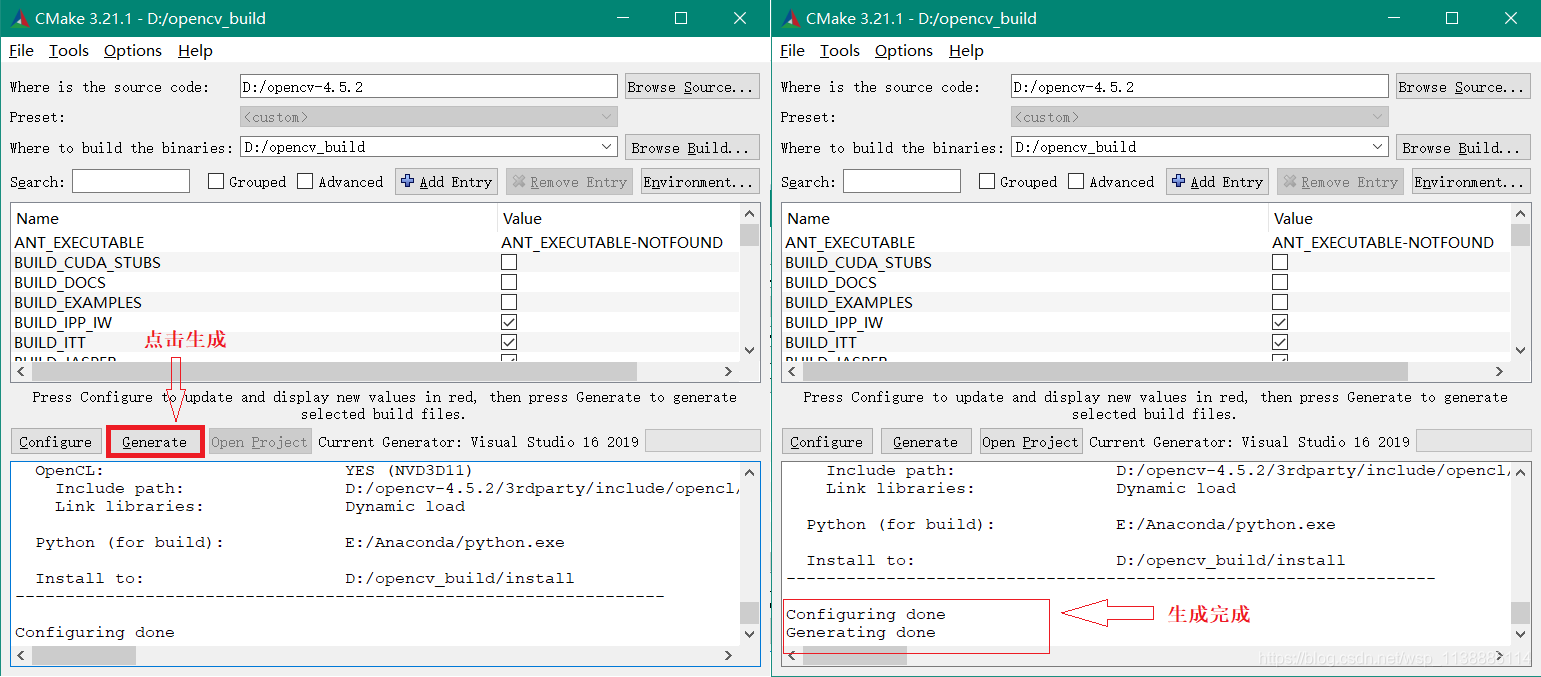
Task: Click Add Entry in left CMake window
Action: pyautogui.click(x=447, y=182)
